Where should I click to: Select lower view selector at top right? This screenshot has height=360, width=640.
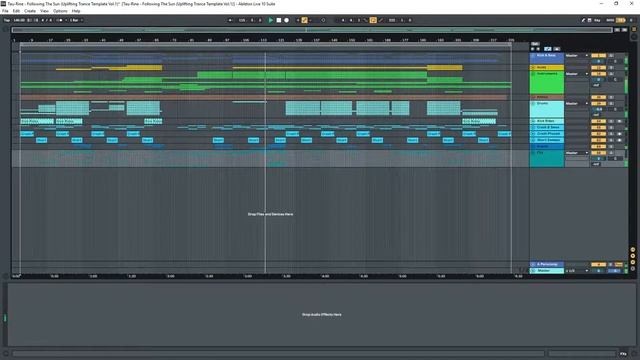[x=634, y=37]
